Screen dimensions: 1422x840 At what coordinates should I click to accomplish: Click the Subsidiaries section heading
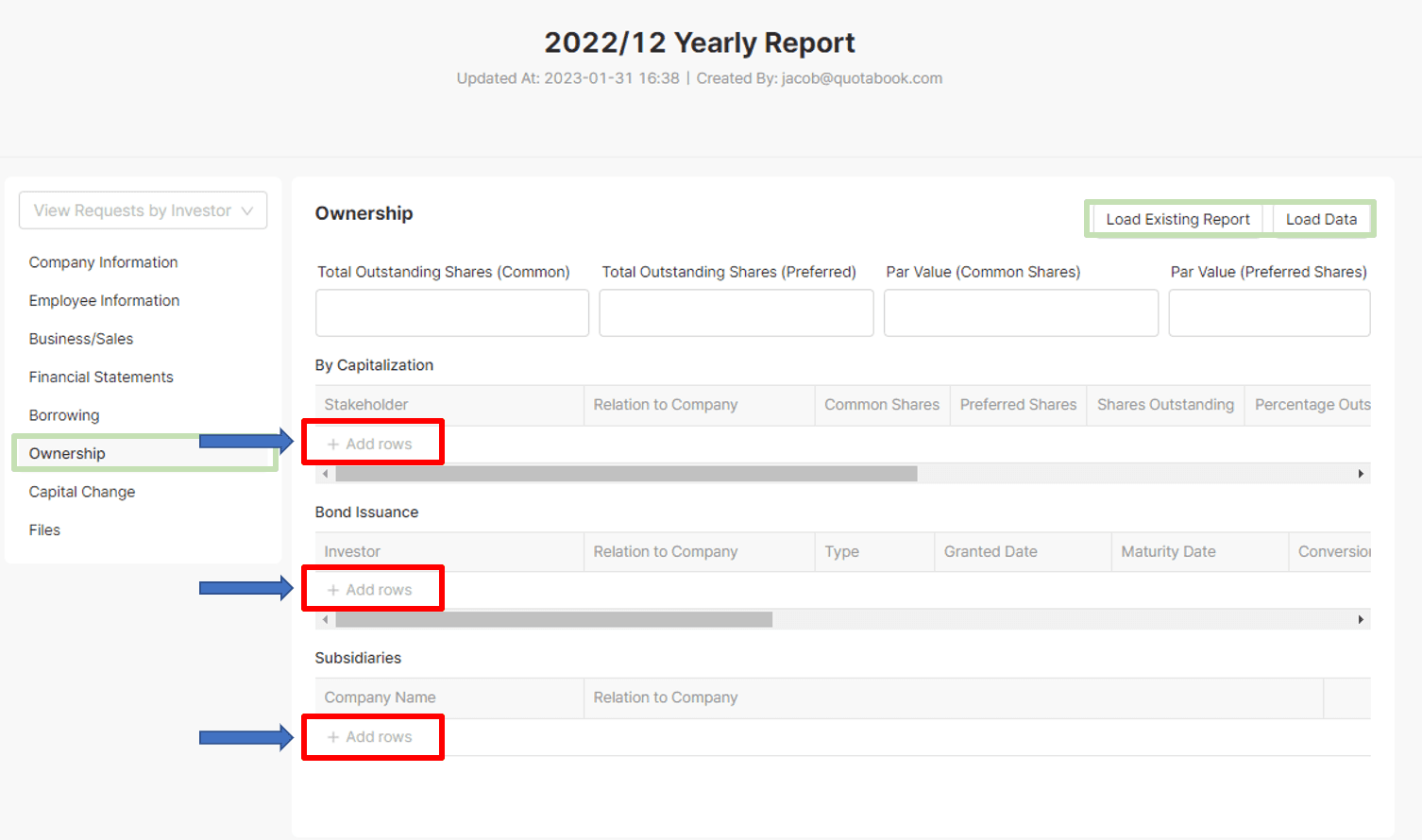pyautogui.click(x=358, y=658)
